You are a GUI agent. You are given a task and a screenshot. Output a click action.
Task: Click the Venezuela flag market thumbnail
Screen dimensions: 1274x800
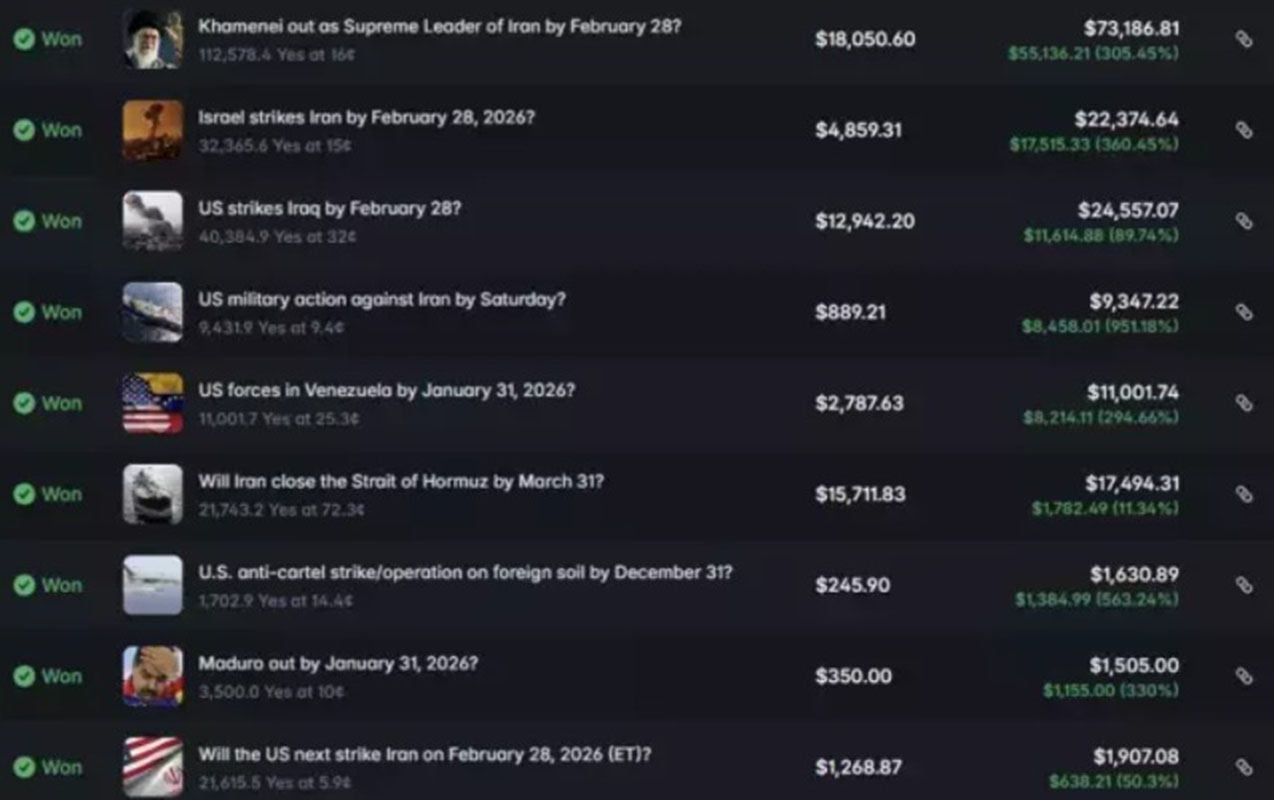tap(153, 403)
